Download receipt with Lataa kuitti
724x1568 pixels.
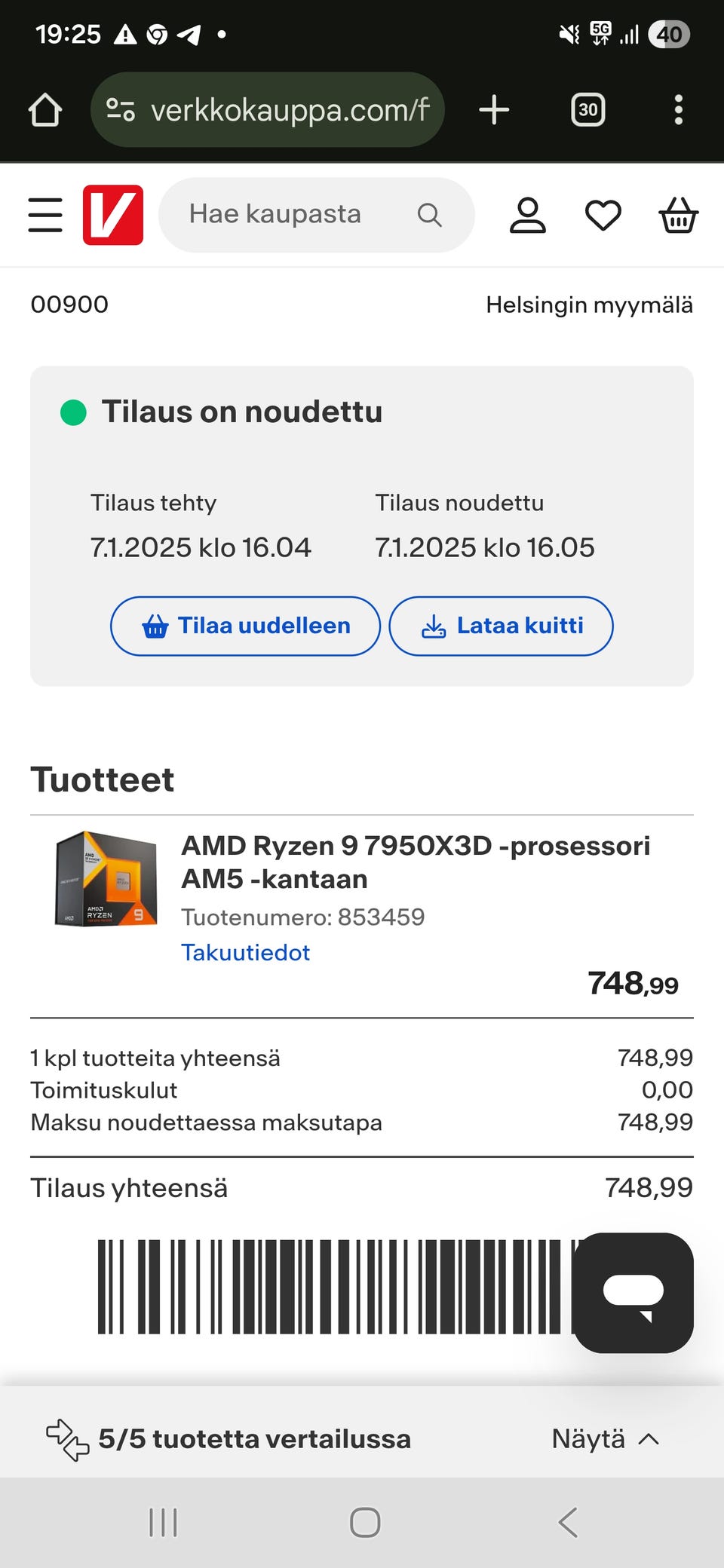pos(501,626)
